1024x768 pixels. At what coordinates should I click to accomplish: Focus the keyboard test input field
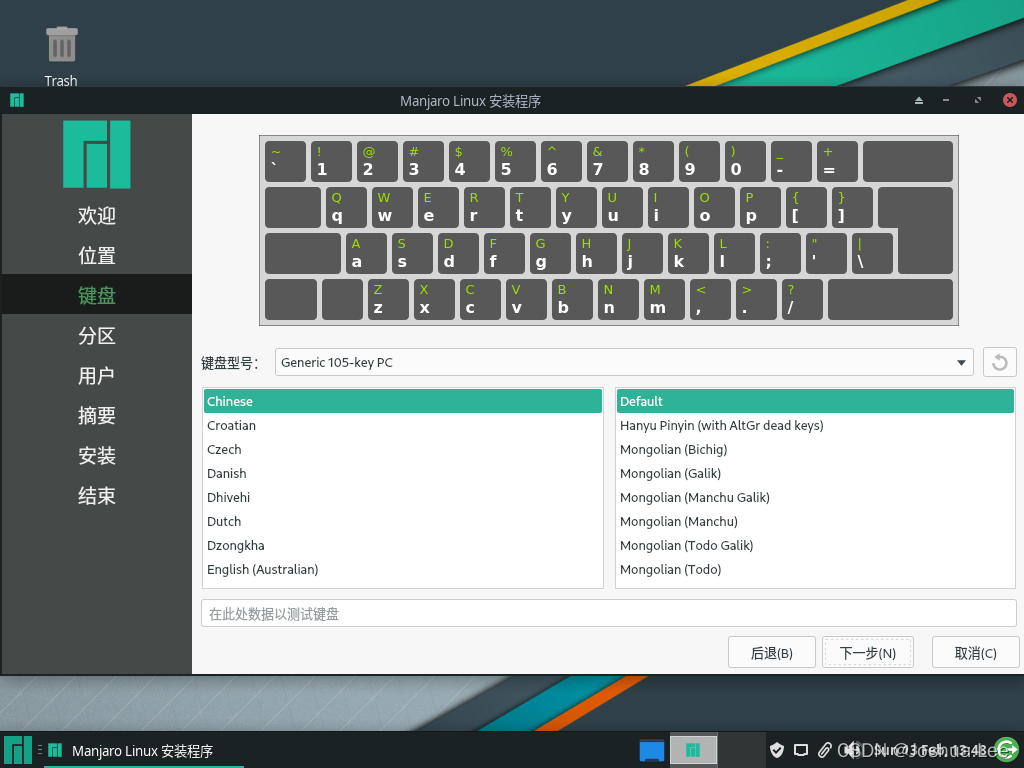(x=609, y=613)
